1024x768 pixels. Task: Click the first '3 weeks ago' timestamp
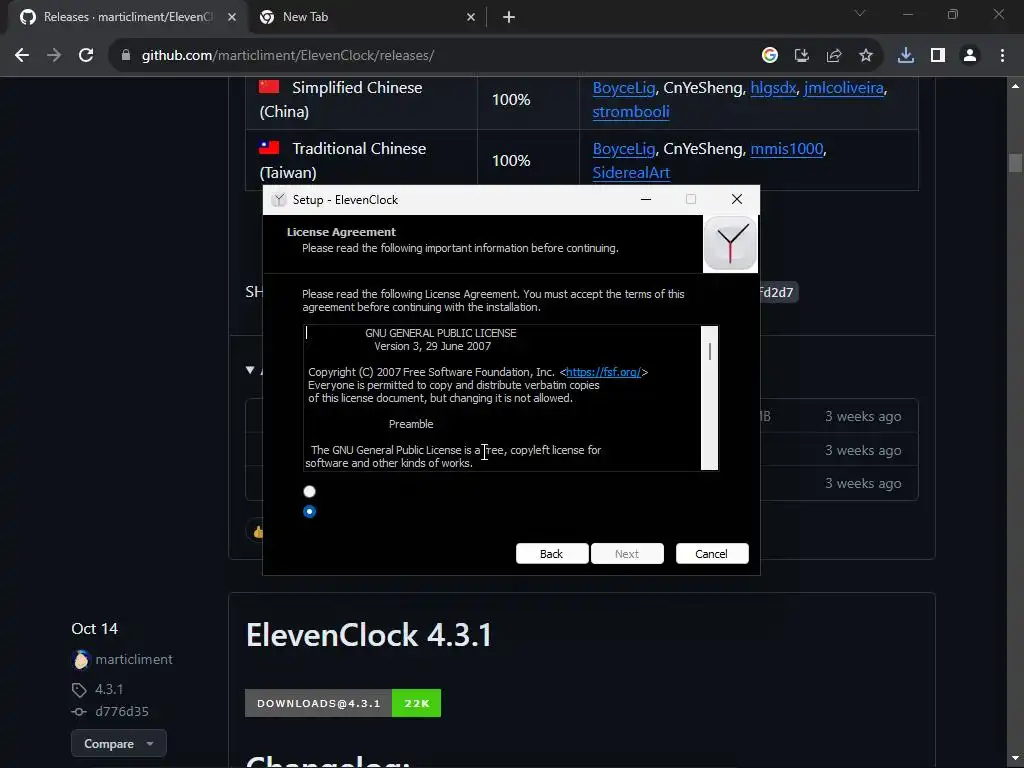[863, 417]
